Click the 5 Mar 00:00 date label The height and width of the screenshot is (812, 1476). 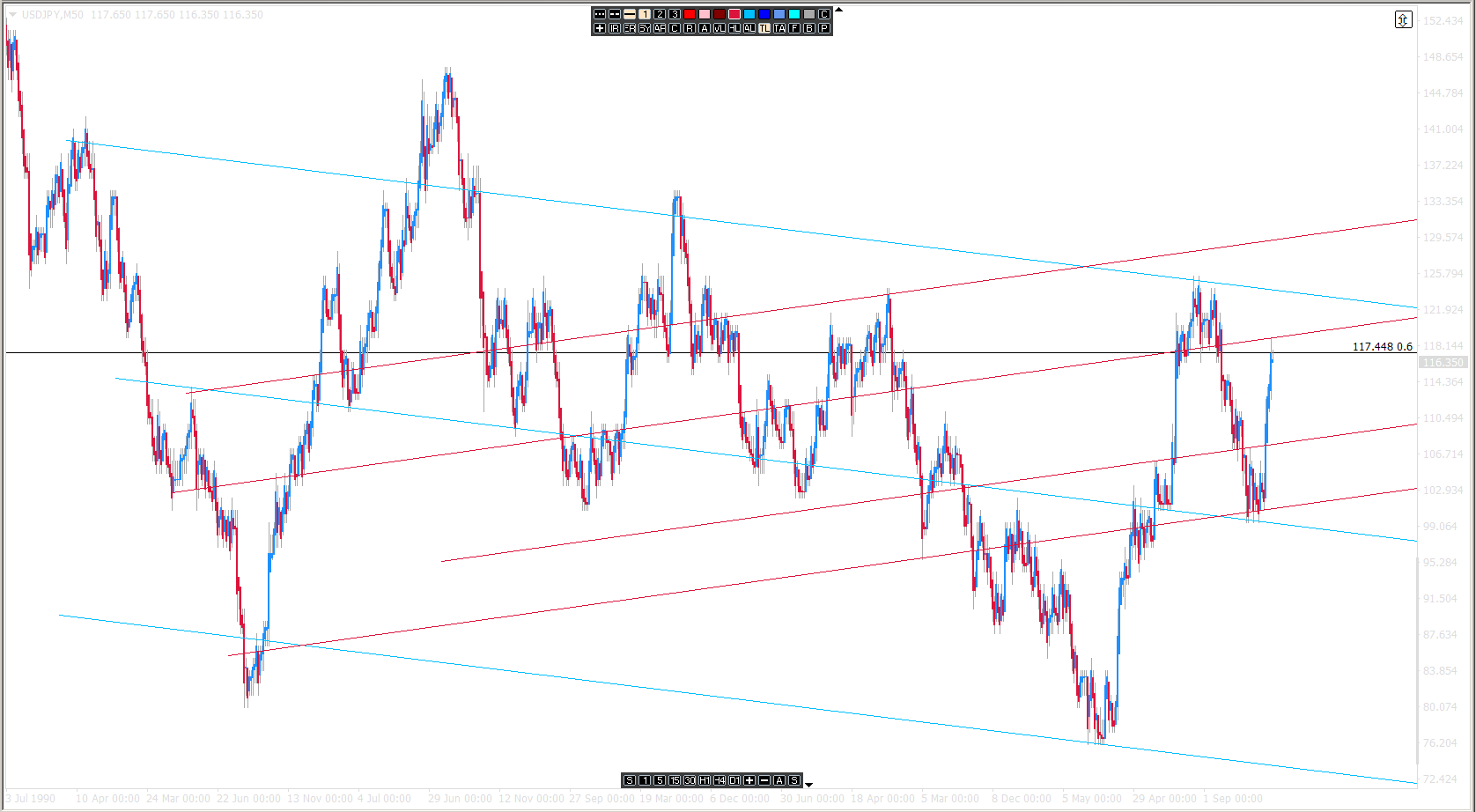(950, 799)
